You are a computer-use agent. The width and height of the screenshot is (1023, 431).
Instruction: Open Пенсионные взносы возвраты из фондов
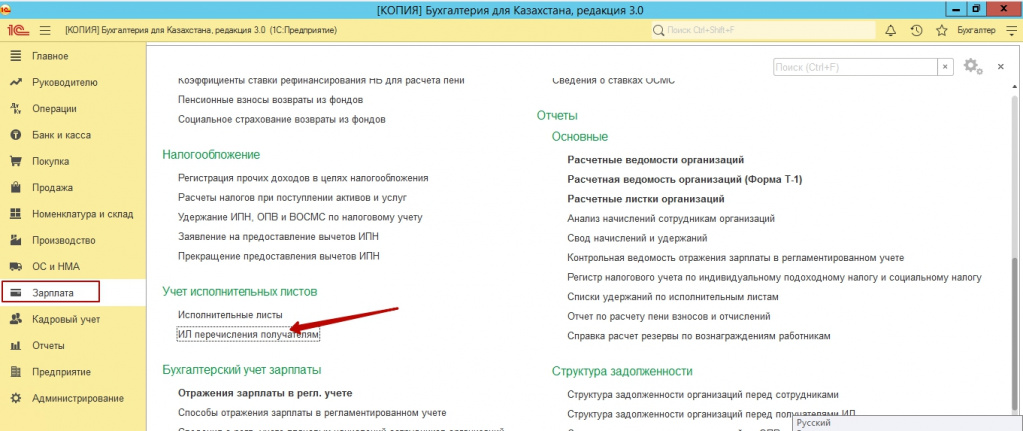point(271,100)
